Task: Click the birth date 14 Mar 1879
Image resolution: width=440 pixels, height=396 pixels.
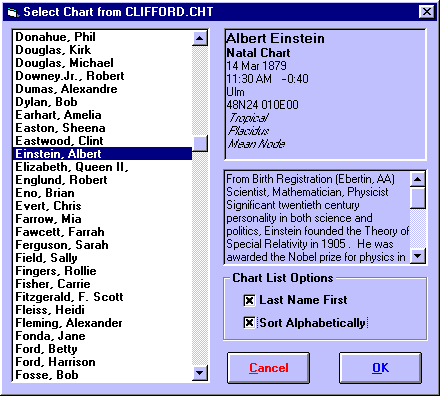Action: tap(256, 66)
